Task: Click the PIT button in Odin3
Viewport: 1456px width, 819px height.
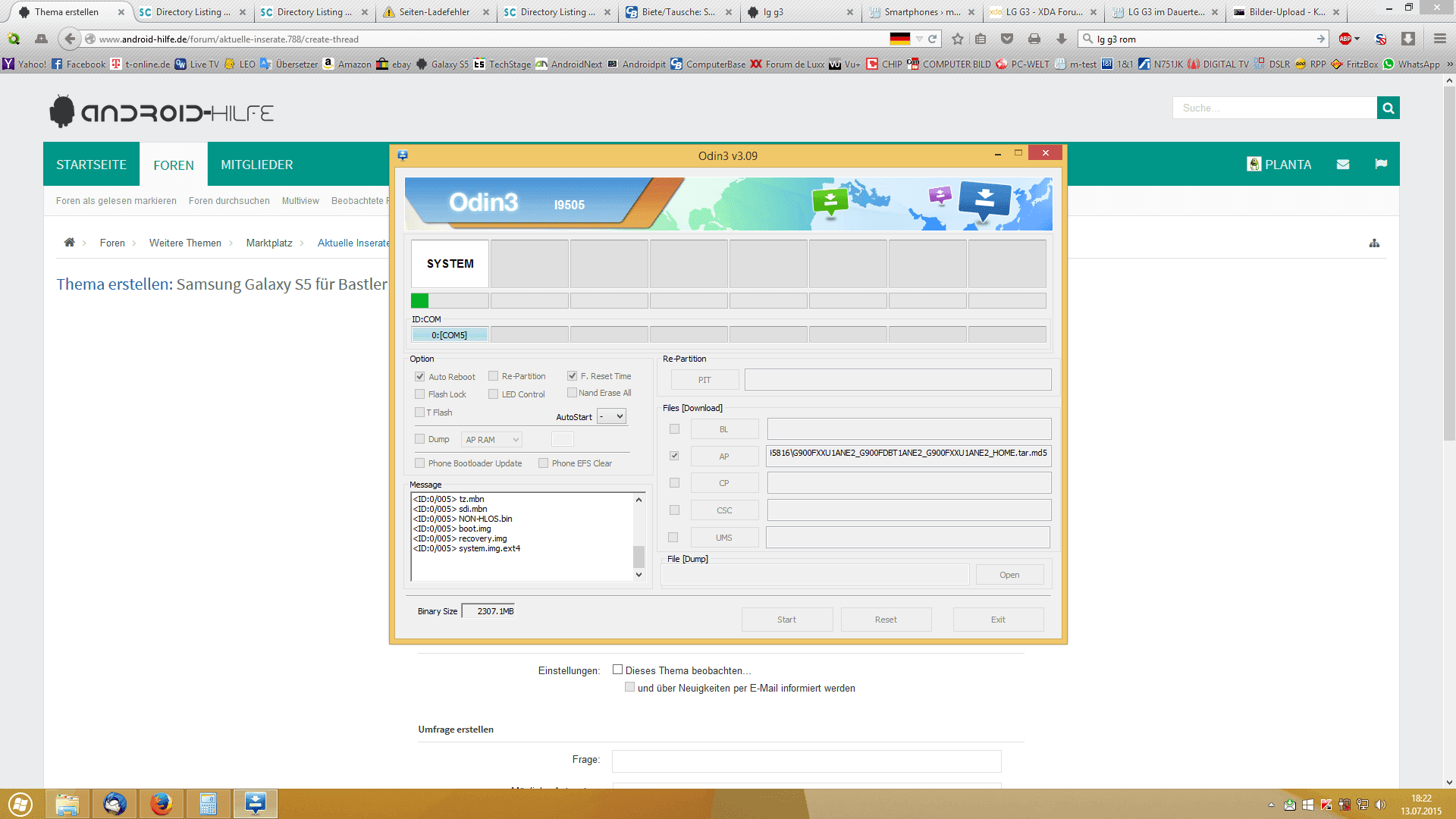Action: click(x=704, y=380)
